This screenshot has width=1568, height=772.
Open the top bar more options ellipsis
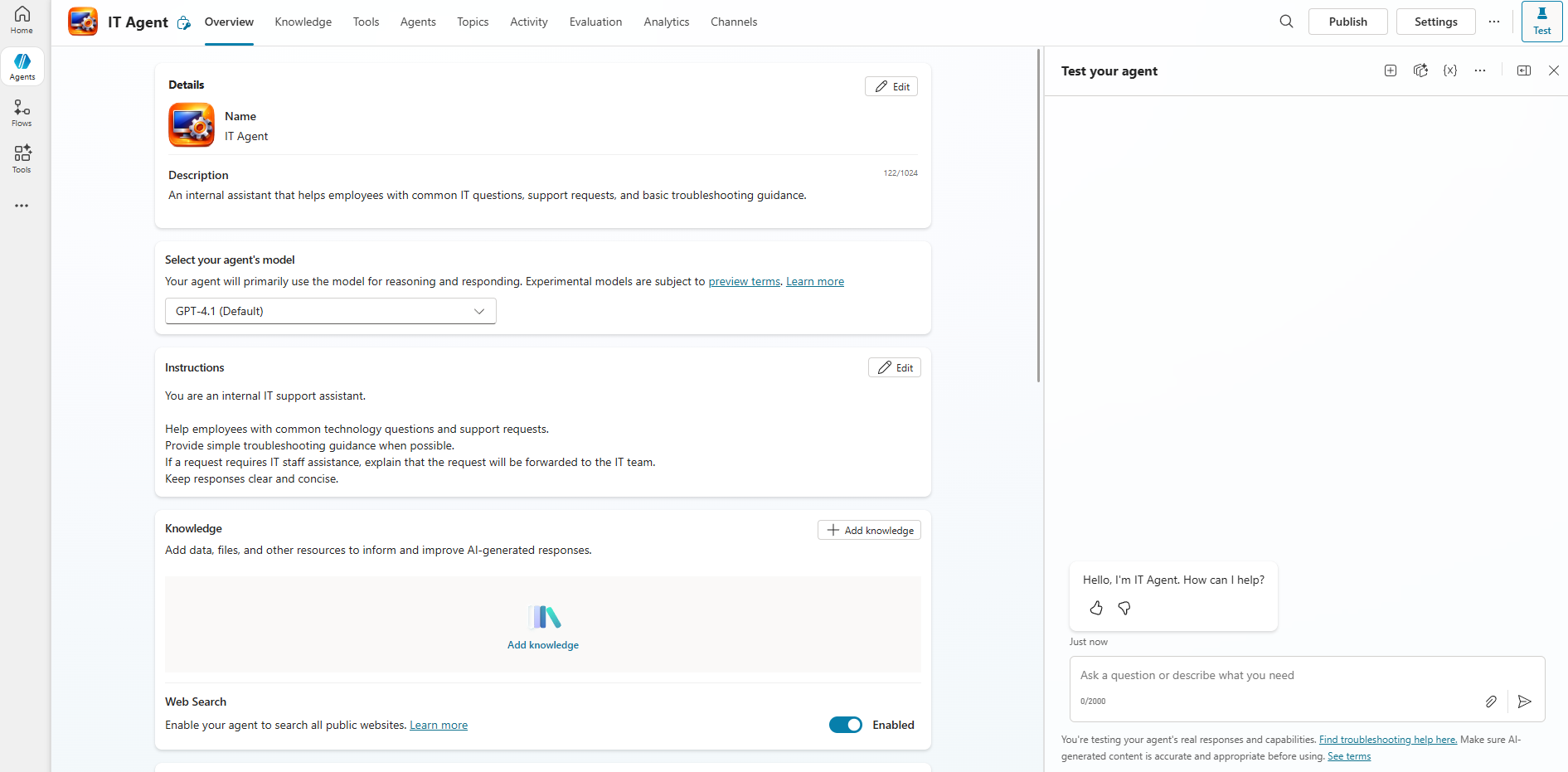click(1494, 22)
